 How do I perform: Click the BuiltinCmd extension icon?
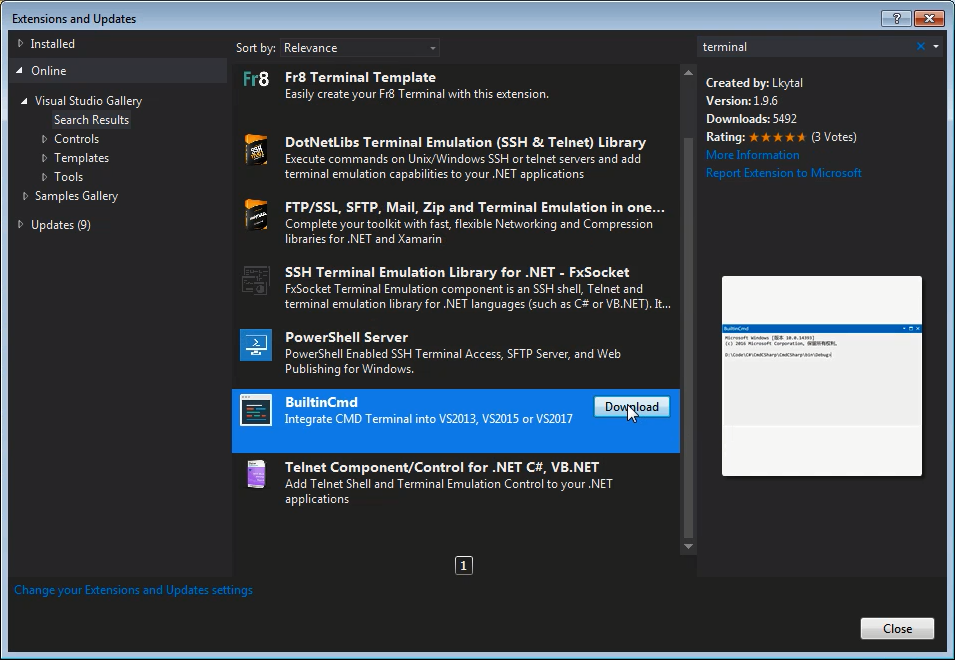pyautogui.click(x=256, y=410)
